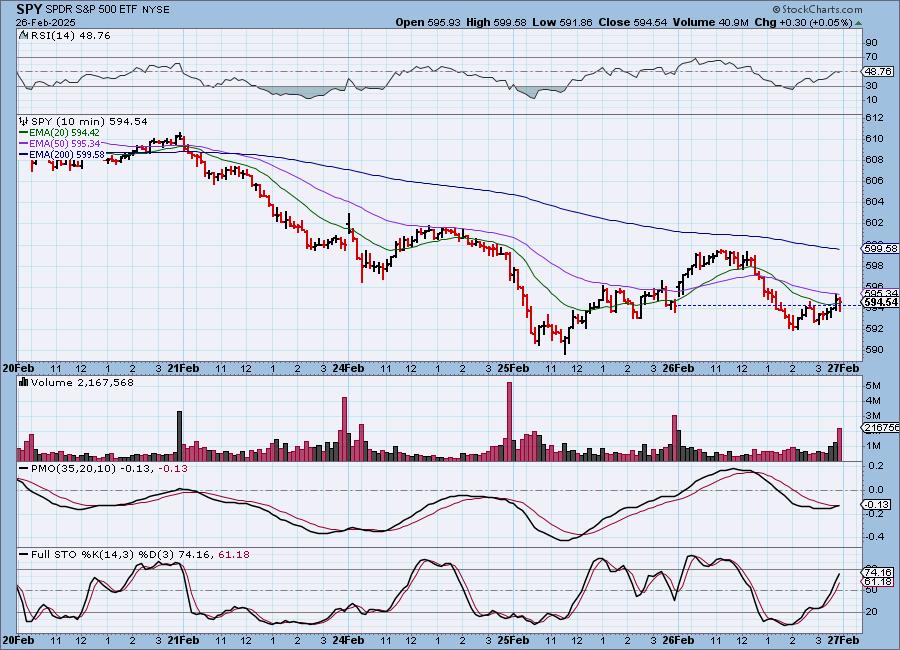
Task: Click the SPY ticker symbol in the header
Action: point(29,9)
